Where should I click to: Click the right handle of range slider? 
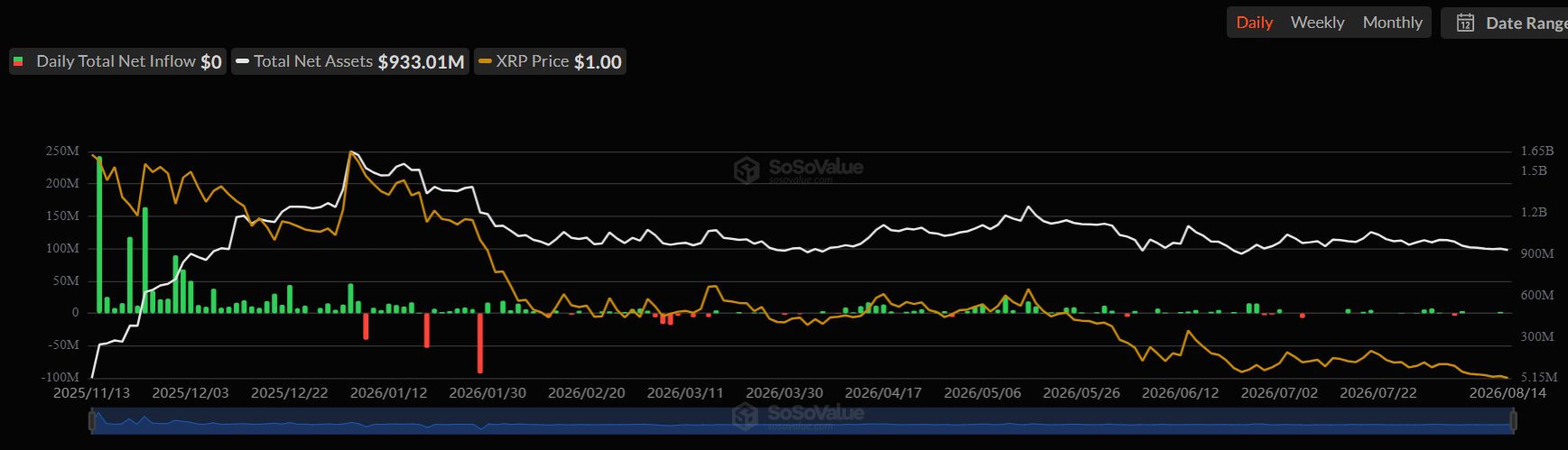(1514, 421)
